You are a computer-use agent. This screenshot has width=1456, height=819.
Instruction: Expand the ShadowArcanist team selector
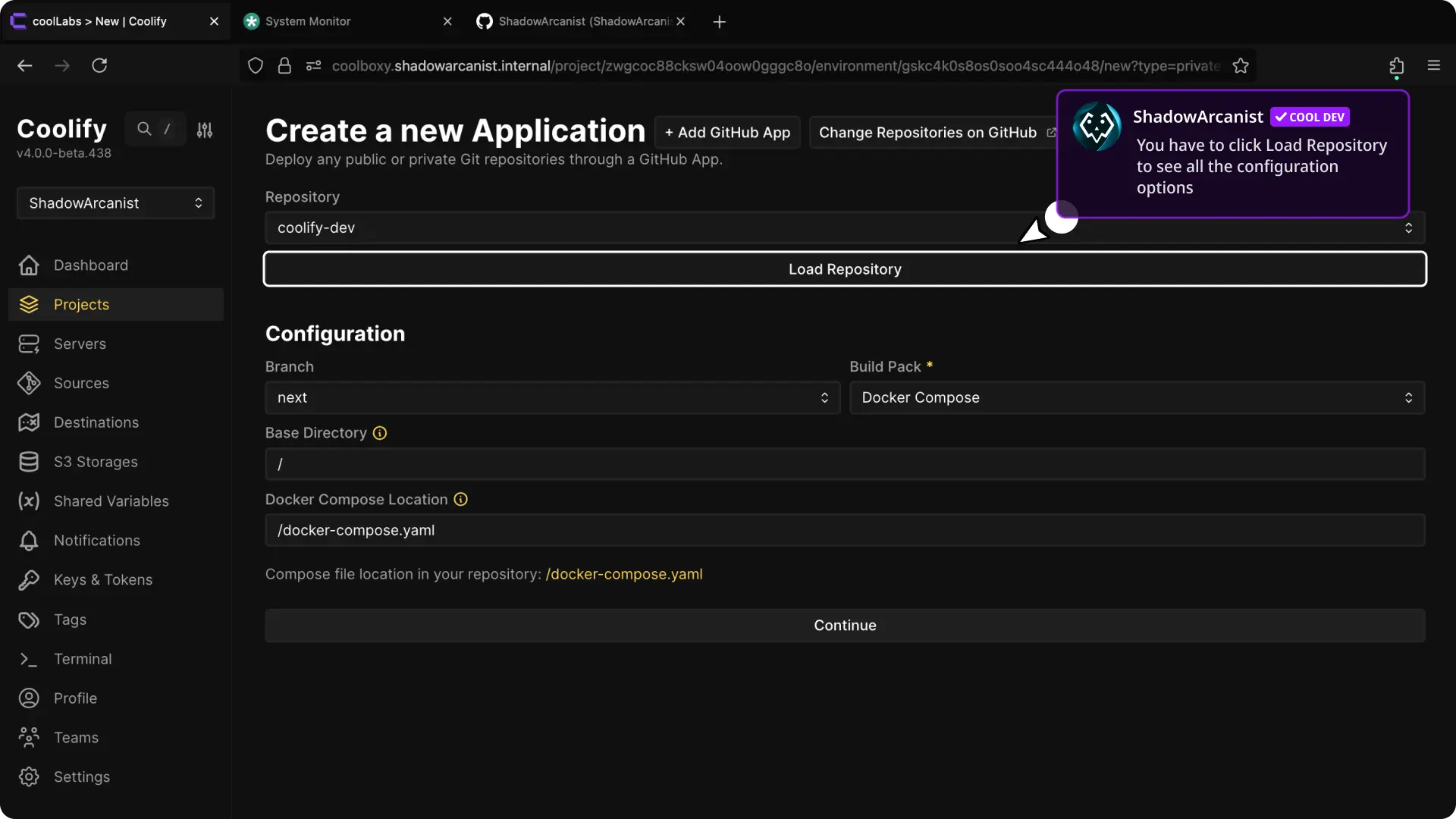pyautogui.click(x=115, y=203)
